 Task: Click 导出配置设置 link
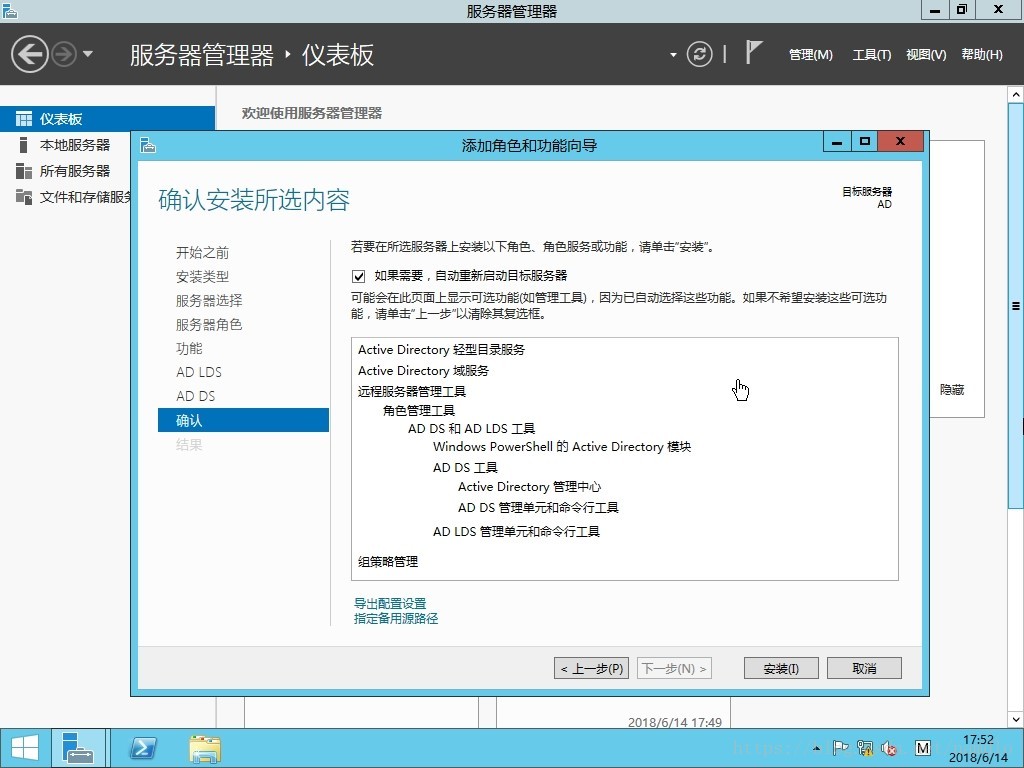pos(390,603)
